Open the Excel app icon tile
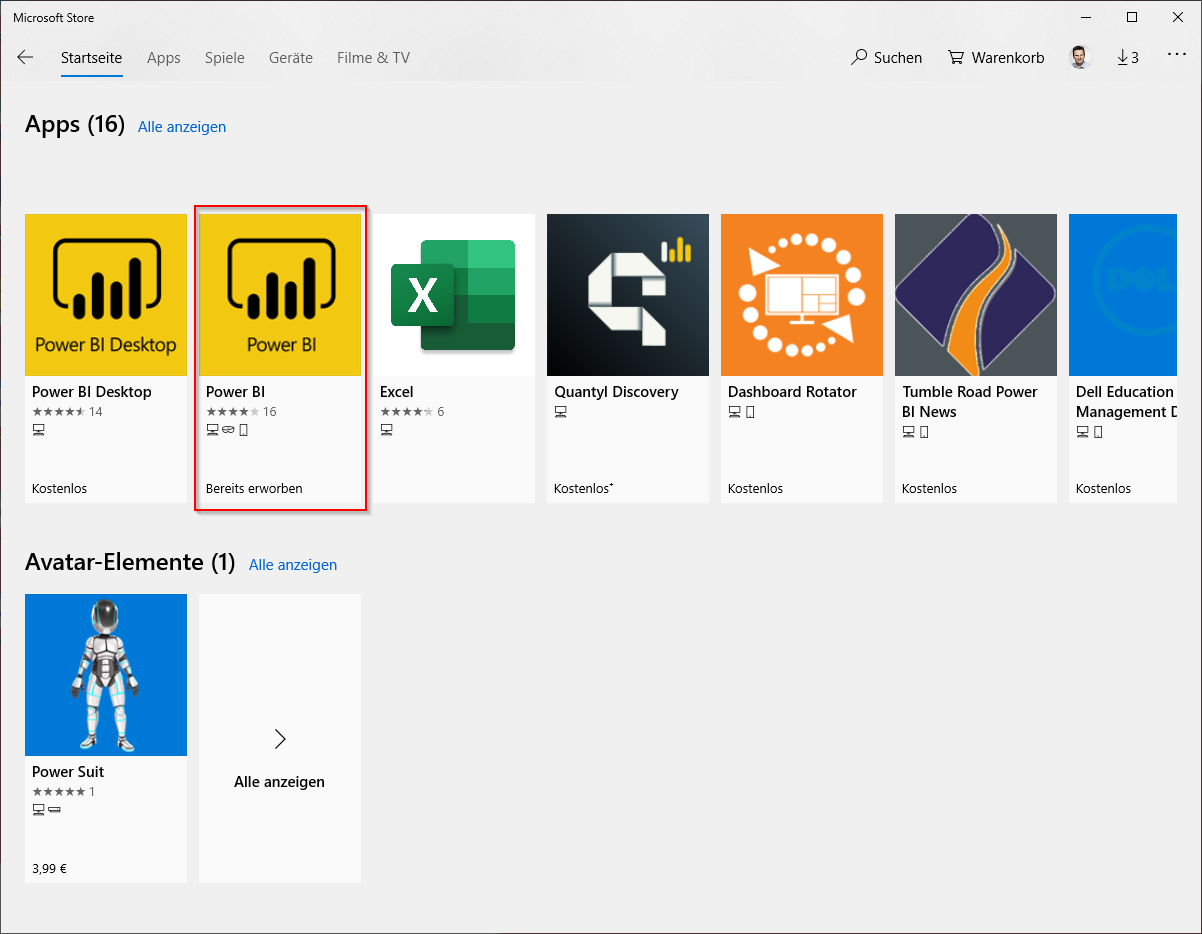Image resolution: width=1202 pixels, height=934 pixels. pos(454,295)
